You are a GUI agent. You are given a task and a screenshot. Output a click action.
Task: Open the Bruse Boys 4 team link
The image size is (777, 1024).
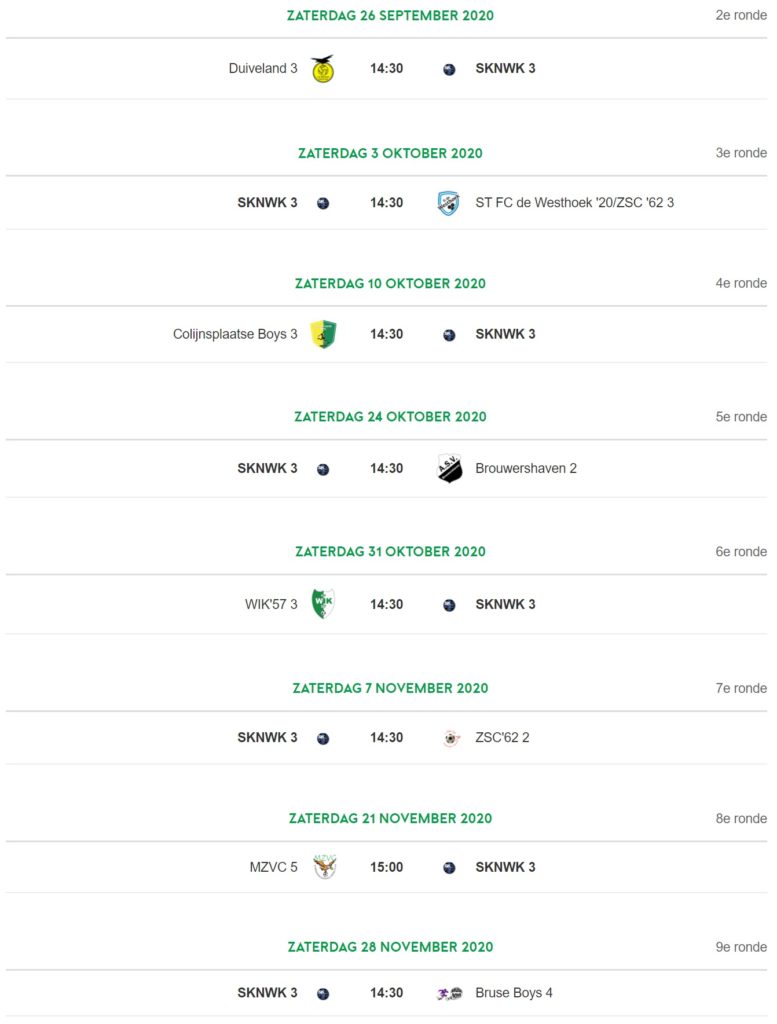[514, 993]
